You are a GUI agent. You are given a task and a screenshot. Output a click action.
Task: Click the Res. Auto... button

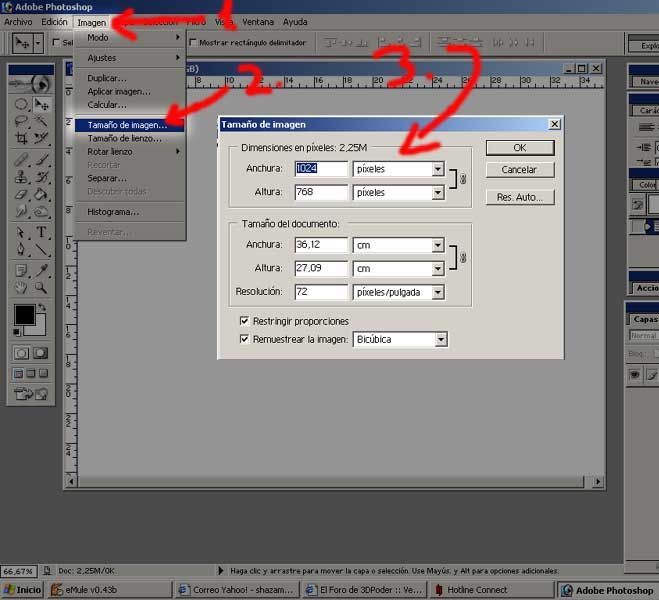[520, 197]
